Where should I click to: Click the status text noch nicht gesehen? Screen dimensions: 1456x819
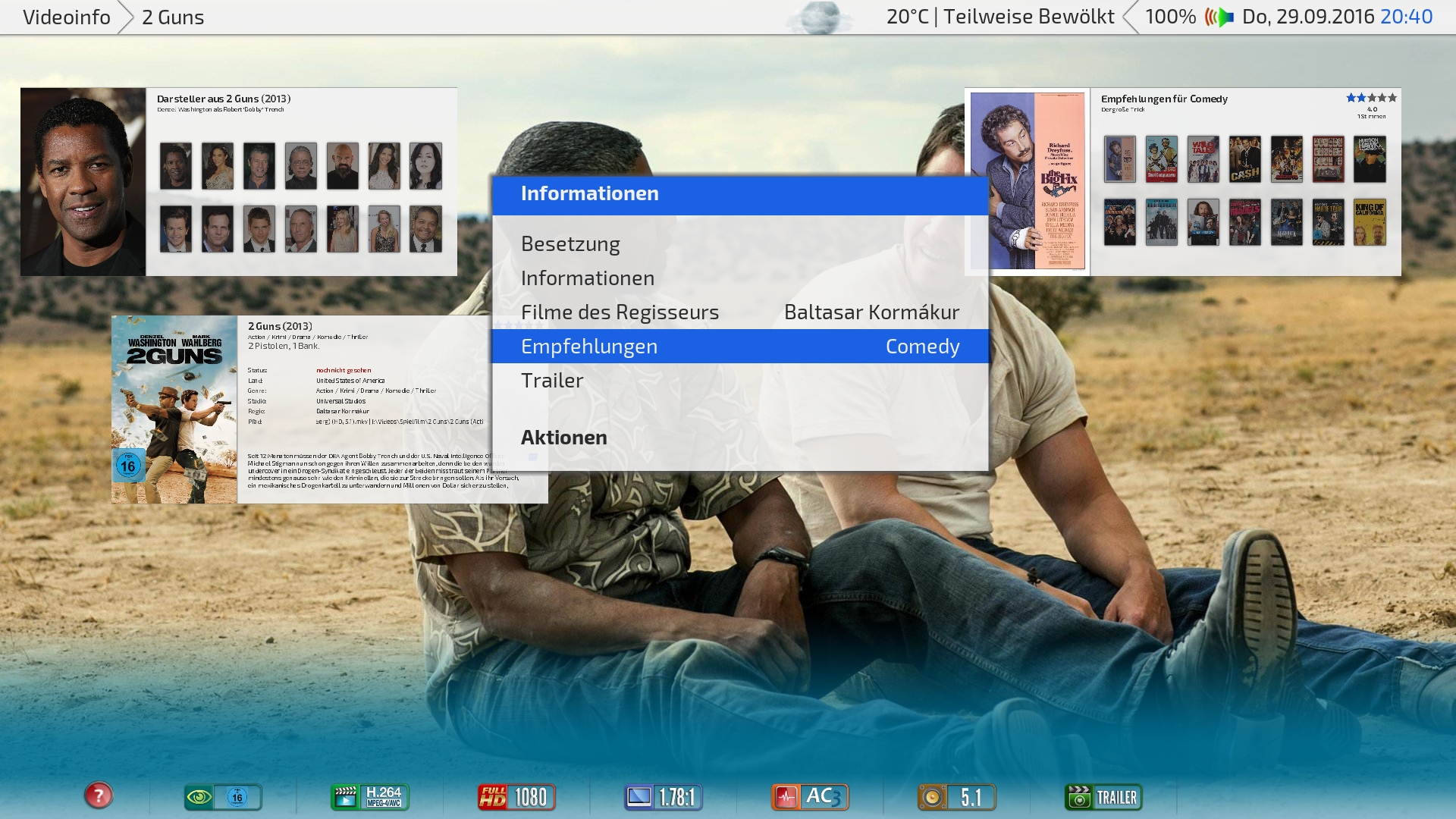344,370
